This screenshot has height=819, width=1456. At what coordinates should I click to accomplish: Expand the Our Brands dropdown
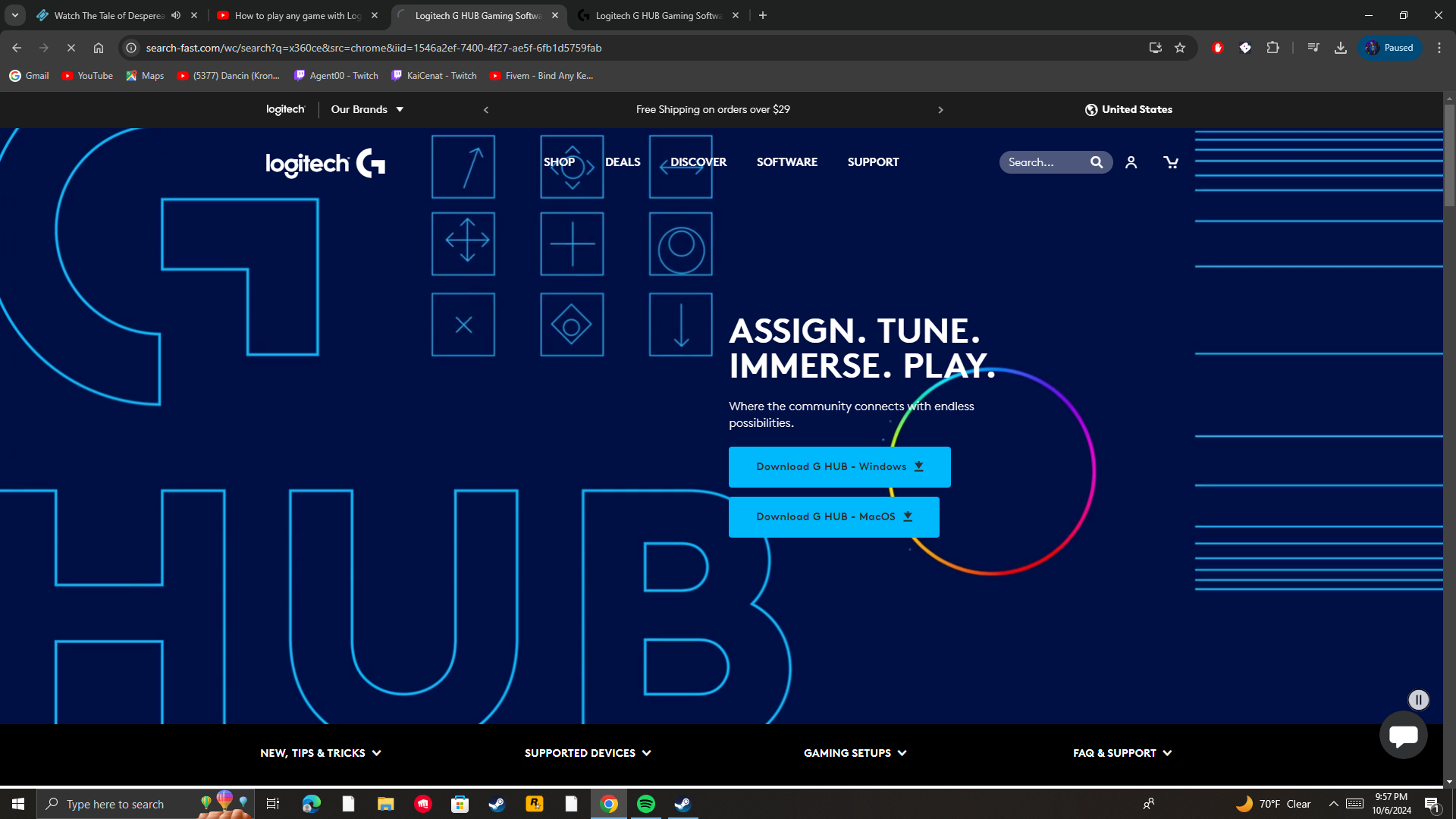(x=367, y=109)
